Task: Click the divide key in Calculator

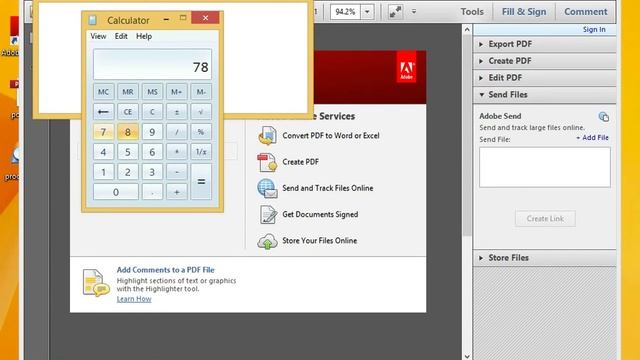Action: click(176, 132)
